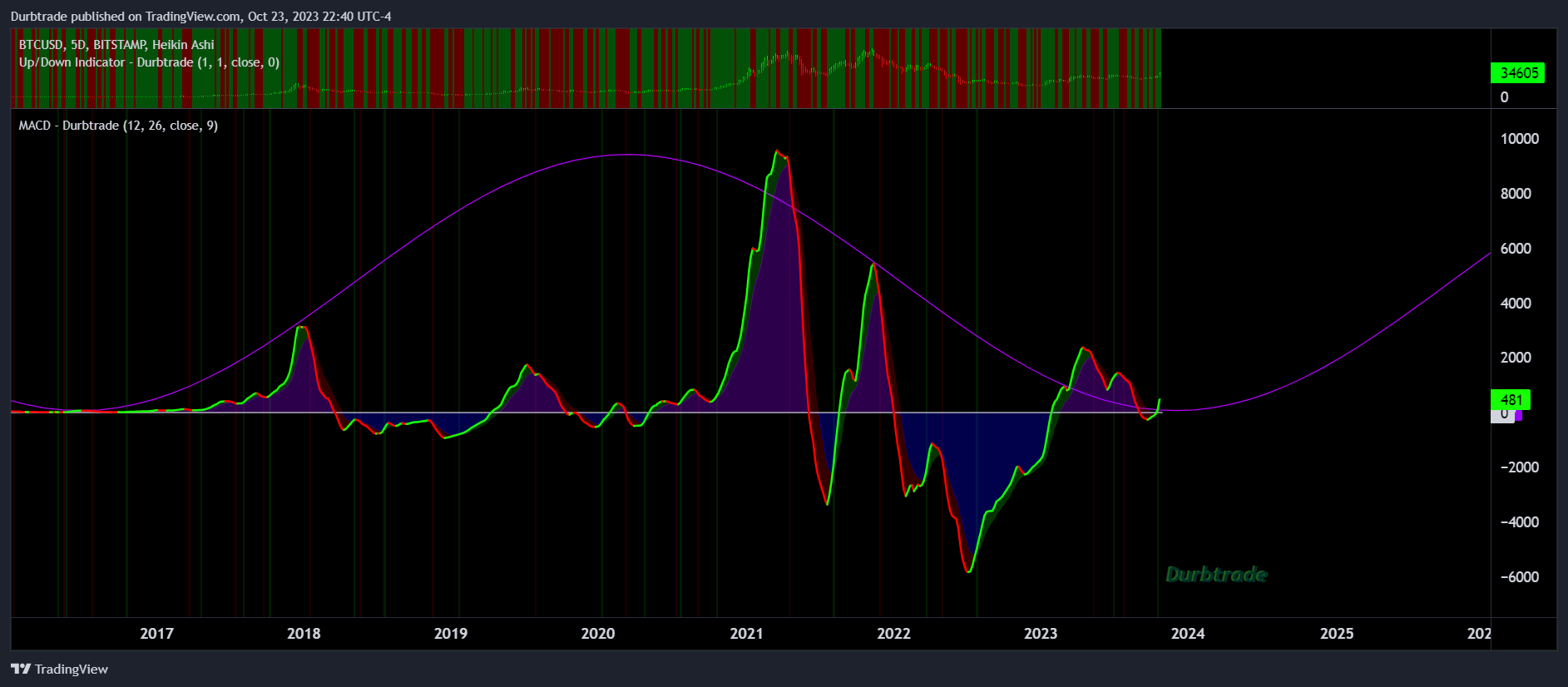
Task: Click the MACD - Durbtrade (12, 26, close, 9) legend
Action: click(x=118, y=126)
